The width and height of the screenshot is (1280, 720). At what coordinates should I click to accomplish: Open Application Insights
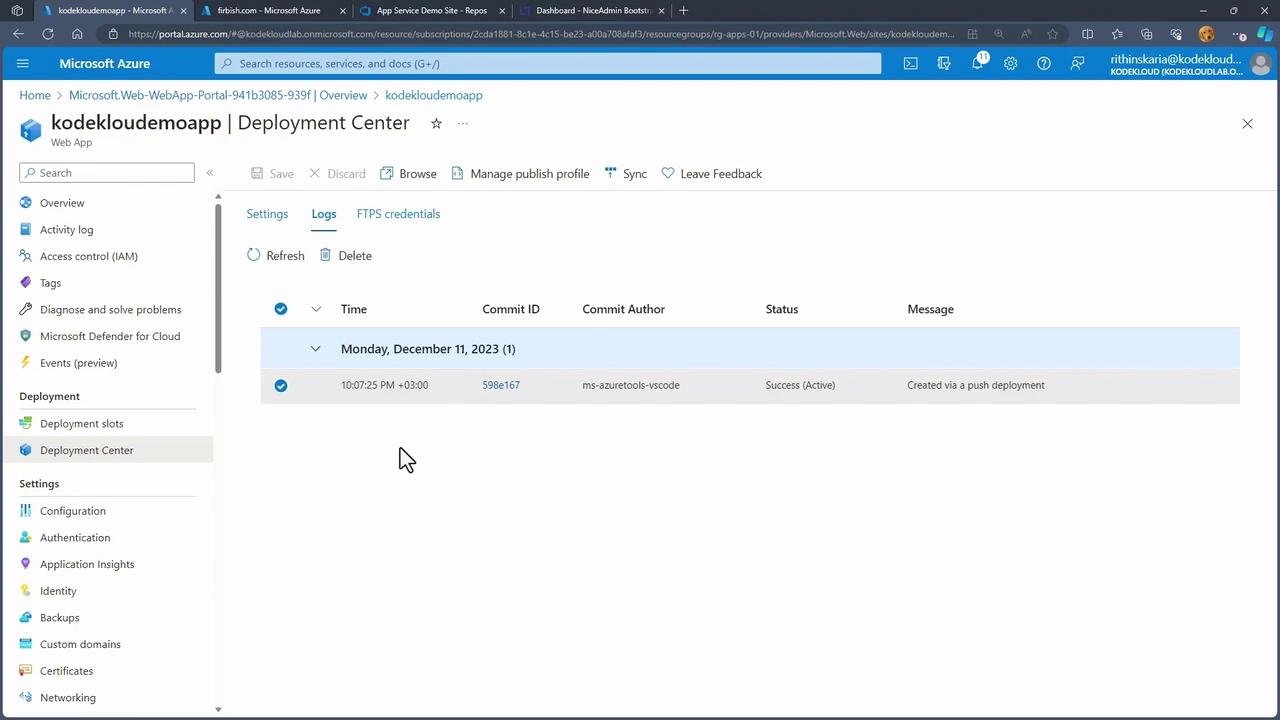(x=87, y=564)
